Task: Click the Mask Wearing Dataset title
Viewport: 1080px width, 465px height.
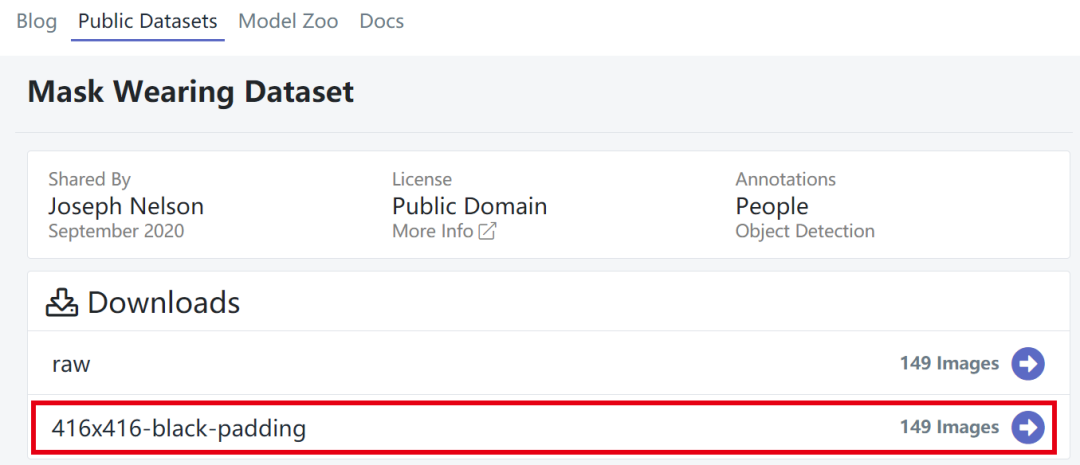Action: [x=191, y=92]
